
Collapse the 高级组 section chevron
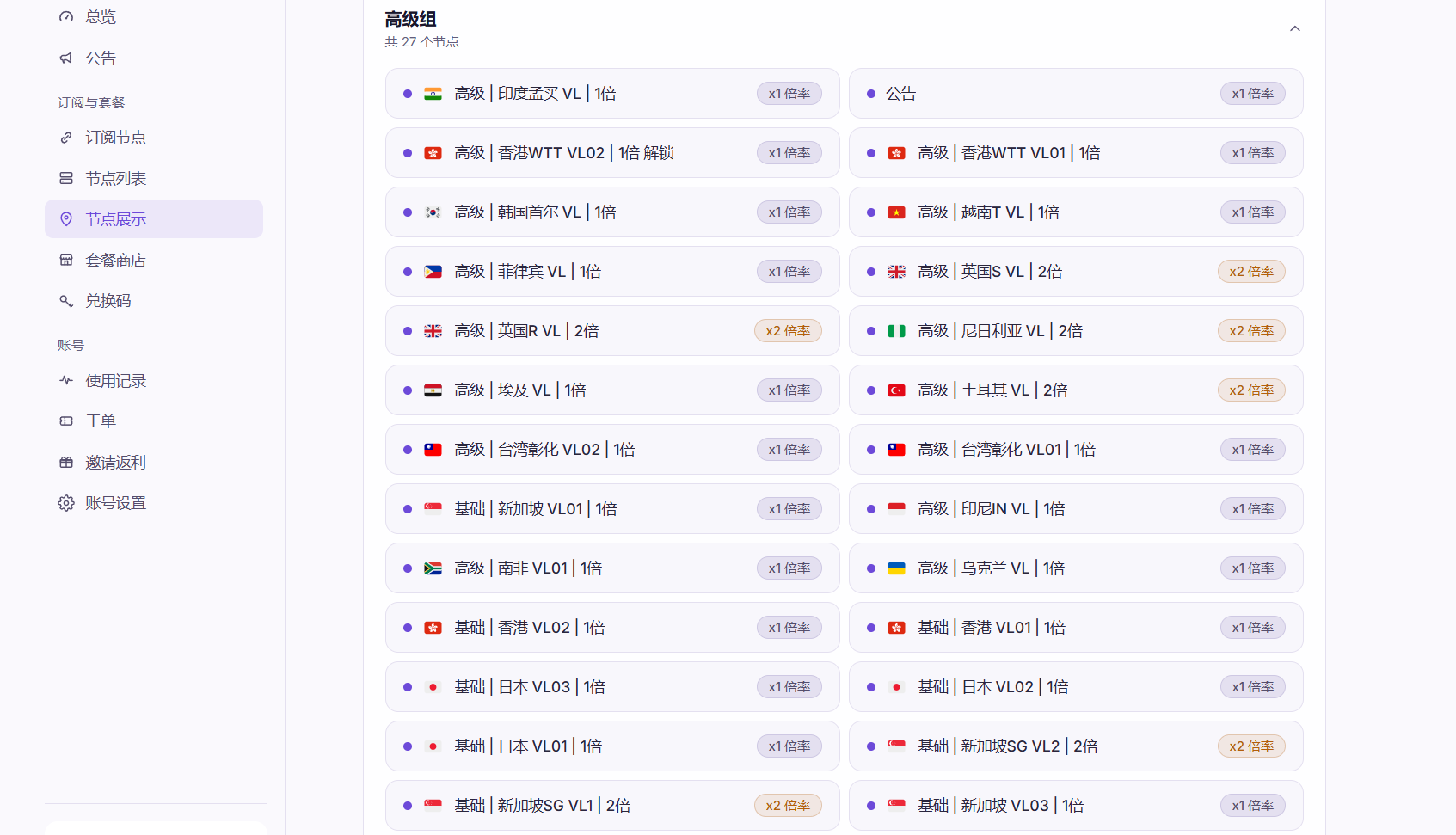tap(1295, 28)
